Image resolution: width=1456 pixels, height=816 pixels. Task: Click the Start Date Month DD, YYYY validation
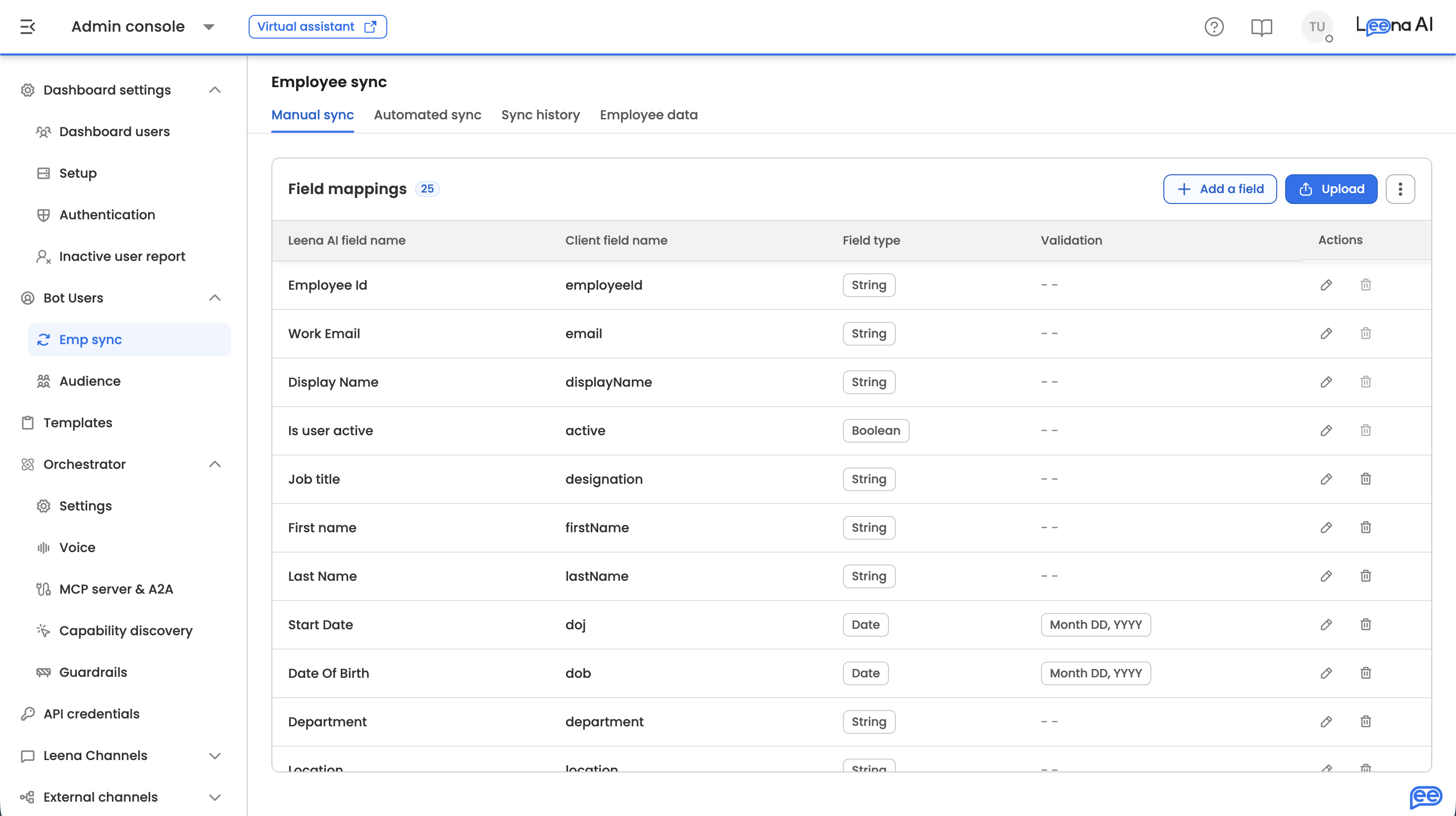pos(1095,625)
